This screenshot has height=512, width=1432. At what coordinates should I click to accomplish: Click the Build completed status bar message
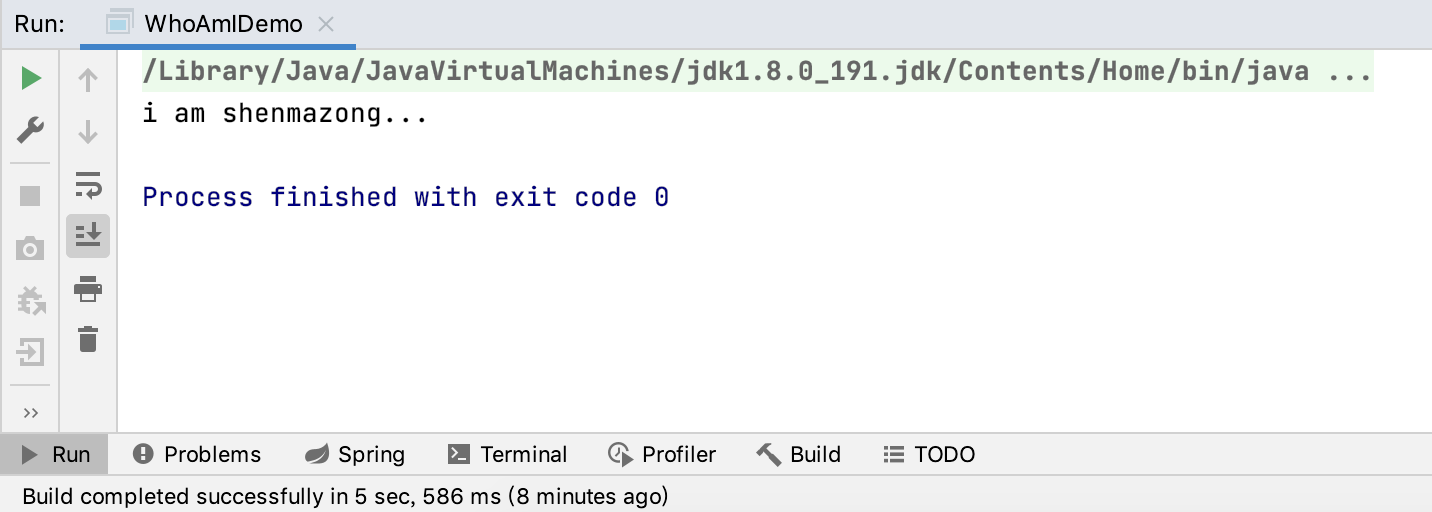[x=345, y=496]
